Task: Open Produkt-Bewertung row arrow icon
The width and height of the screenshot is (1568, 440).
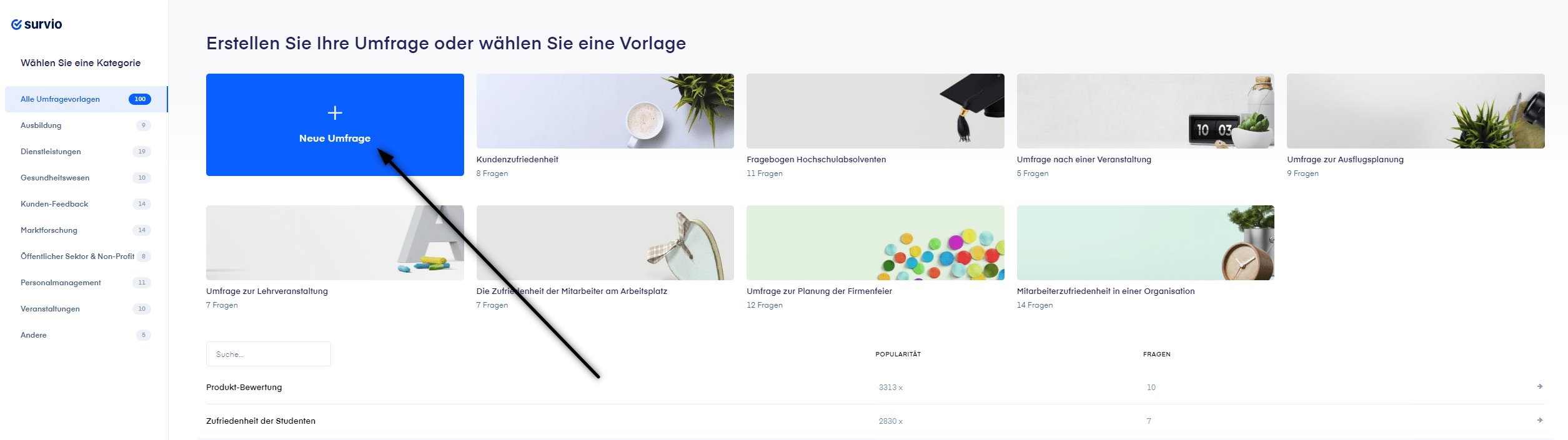Action: click(x=1540, y=387)
